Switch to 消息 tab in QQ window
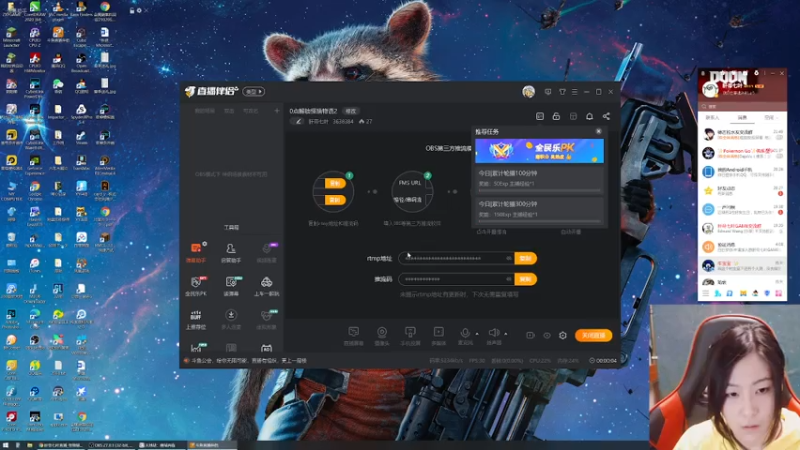 tap(742, 118)
